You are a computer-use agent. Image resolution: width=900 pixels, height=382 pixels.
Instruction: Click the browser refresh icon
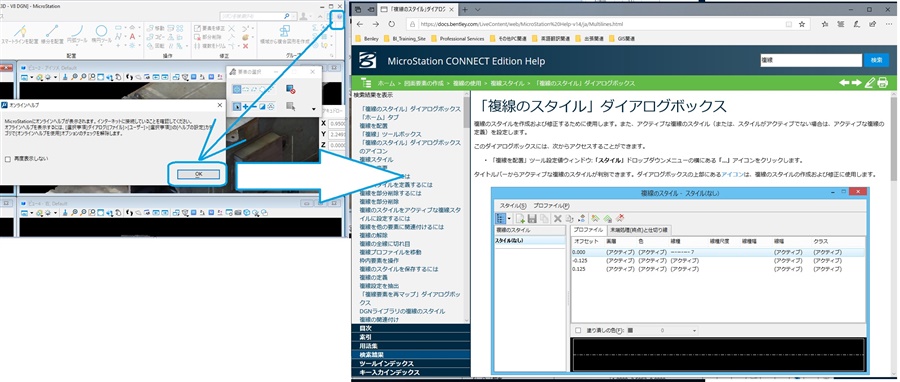391,25
